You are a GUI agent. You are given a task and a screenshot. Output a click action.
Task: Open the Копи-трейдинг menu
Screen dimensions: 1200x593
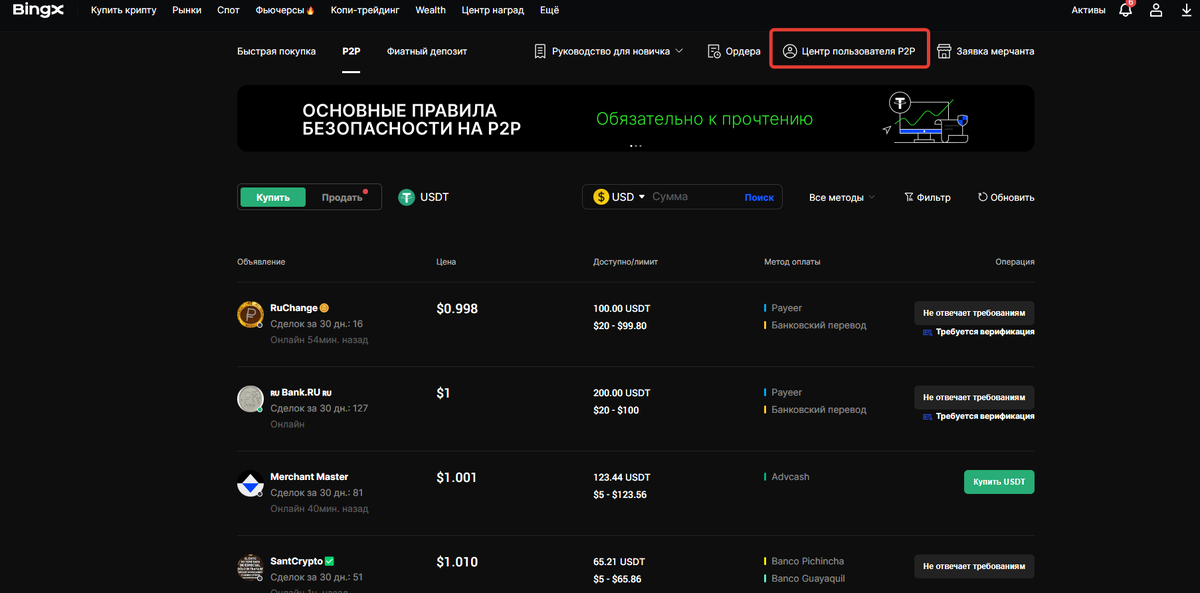(365, 10)
